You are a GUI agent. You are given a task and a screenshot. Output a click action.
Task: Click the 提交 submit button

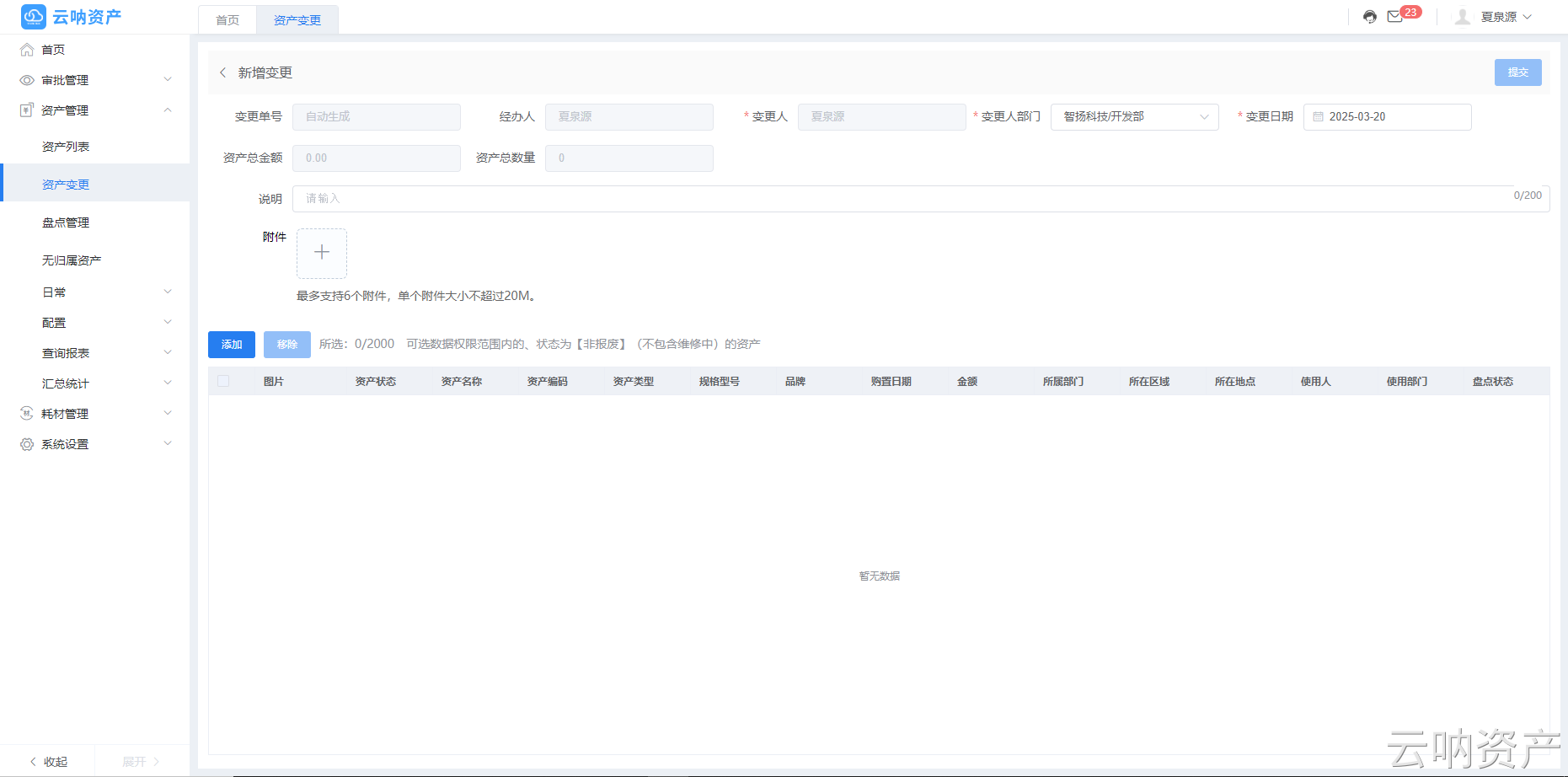click(x=1517, y=72)
